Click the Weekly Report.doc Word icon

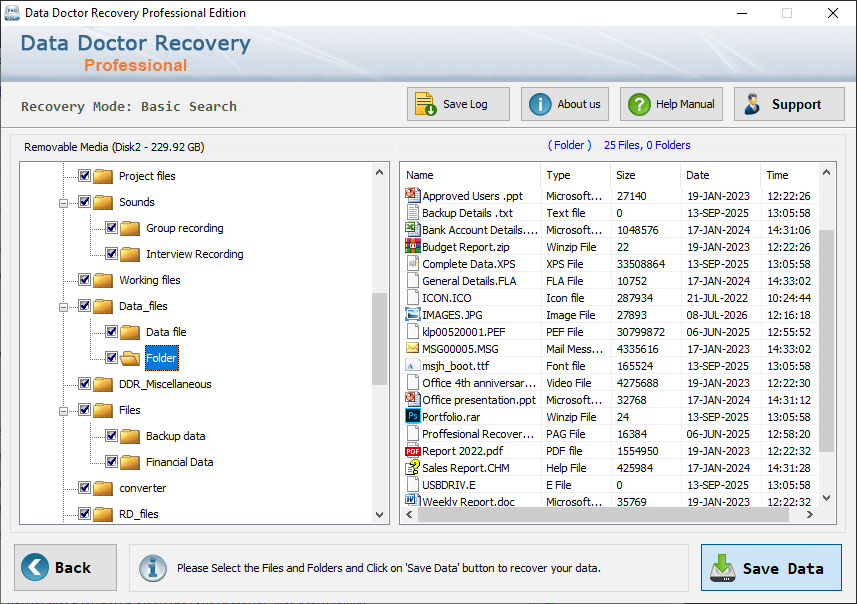coord(413,500)
